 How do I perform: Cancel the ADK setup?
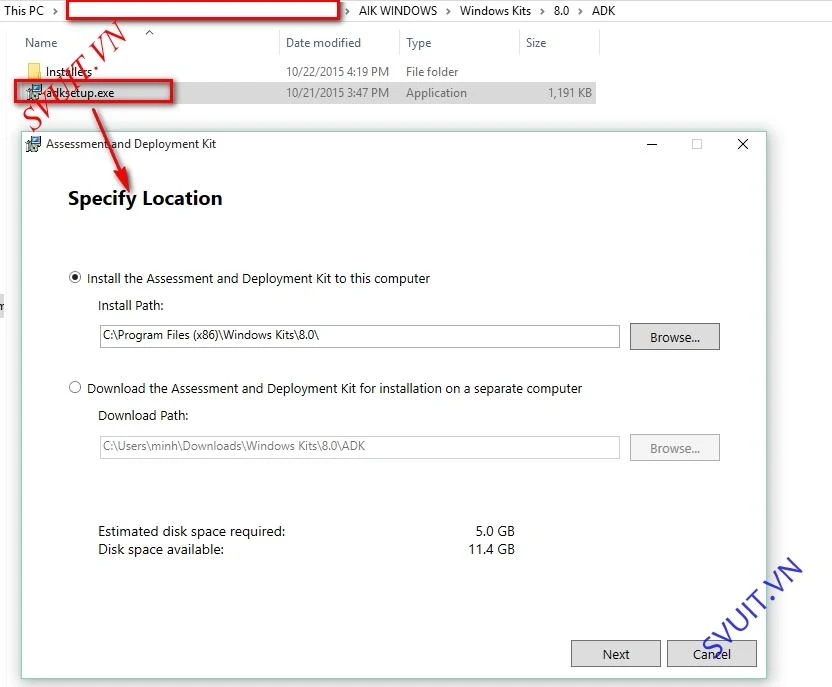click(x=712, y=654)
